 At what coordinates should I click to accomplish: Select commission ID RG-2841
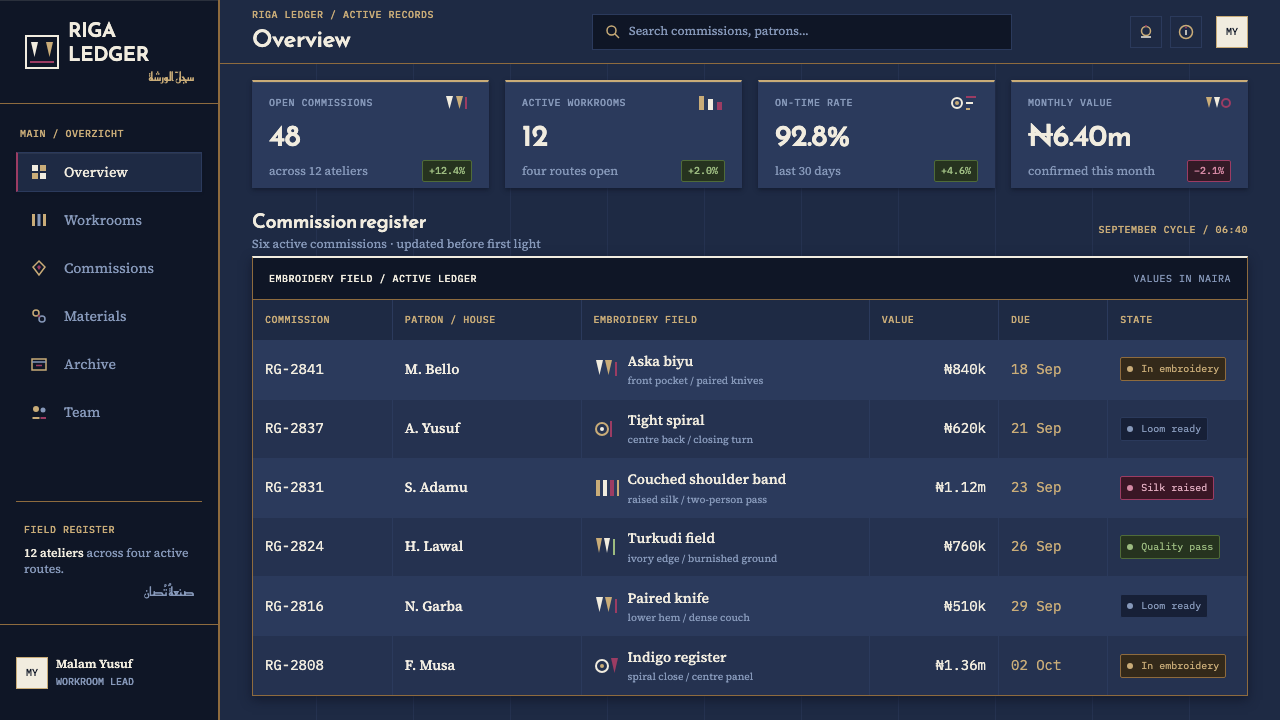294,369
